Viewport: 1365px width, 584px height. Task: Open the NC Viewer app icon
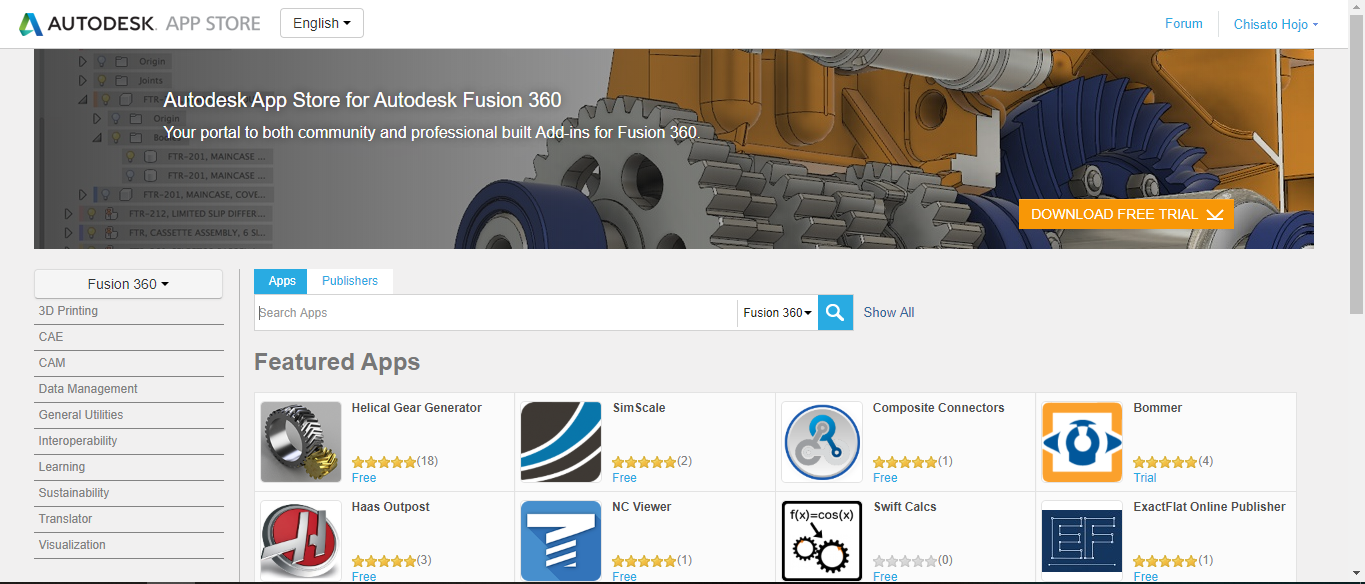tap(562, 541)
